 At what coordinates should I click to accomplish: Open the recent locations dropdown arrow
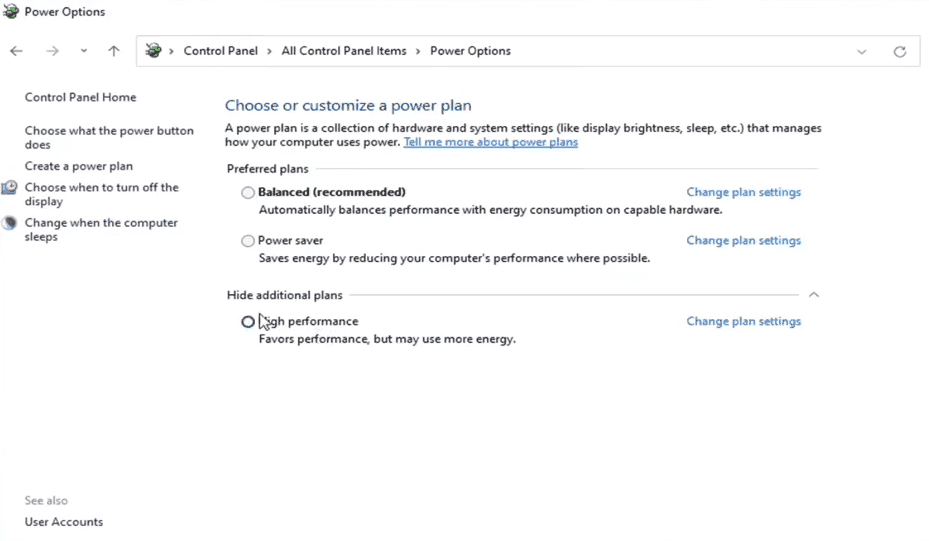click(84, 51)
